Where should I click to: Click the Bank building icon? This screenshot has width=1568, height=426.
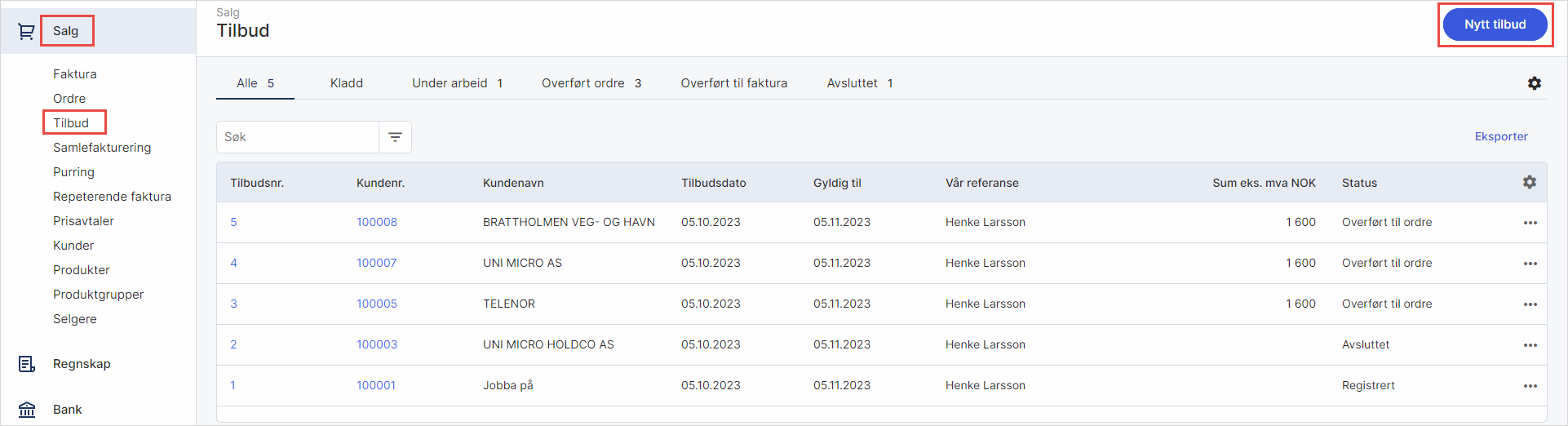coord(26,410)
